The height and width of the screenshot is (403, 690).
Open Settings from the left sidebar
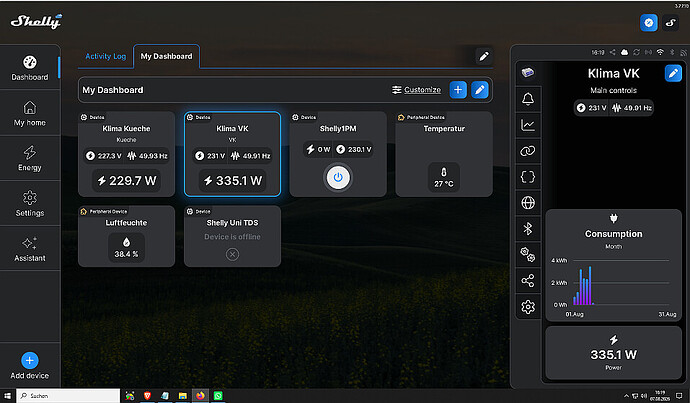point(29,204)
